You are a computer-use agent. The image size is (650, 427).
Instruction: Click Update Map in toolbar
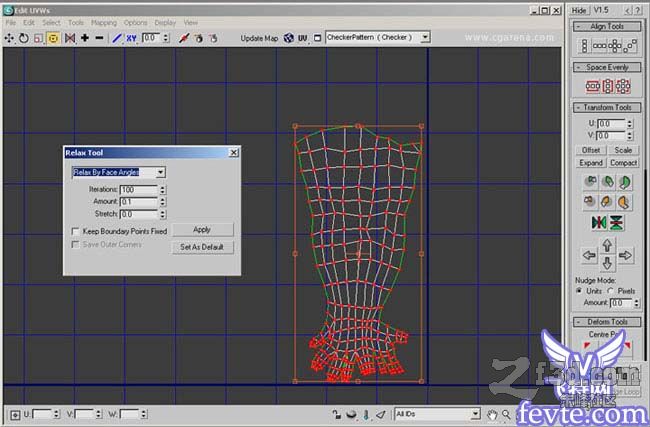coord(259,38)
